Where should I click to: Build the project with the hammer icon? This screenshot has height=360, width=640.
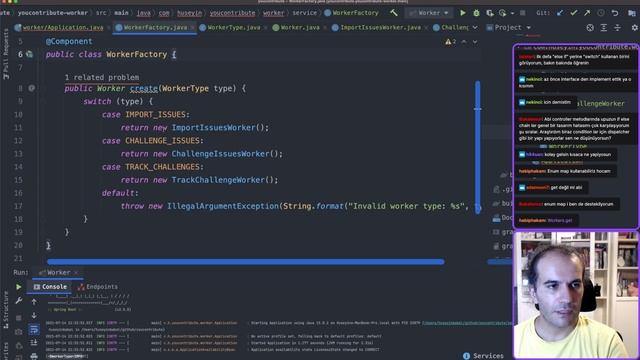pos(394,13)
